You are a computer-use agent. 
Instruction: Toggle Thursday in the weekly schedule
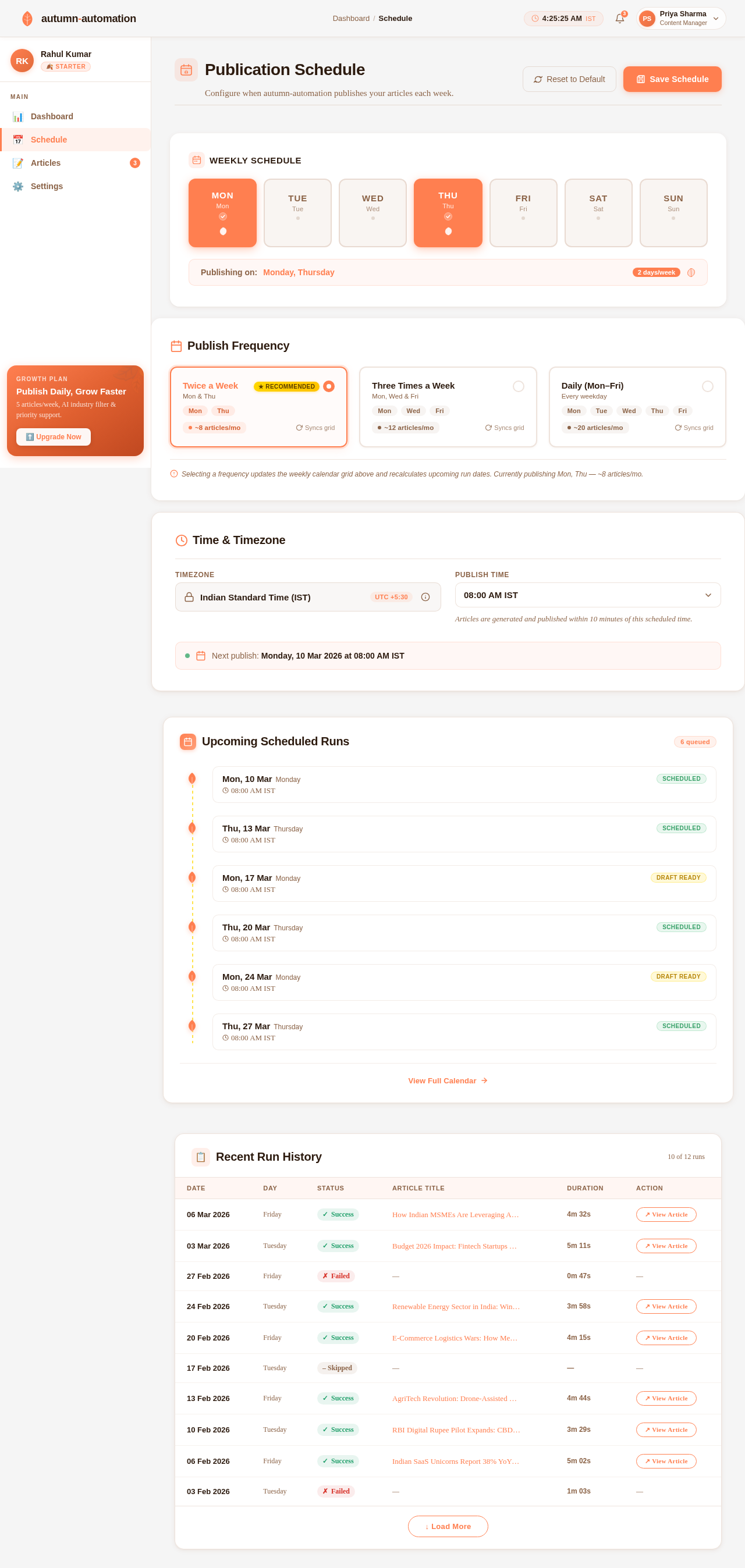click(x=448, y=213)
